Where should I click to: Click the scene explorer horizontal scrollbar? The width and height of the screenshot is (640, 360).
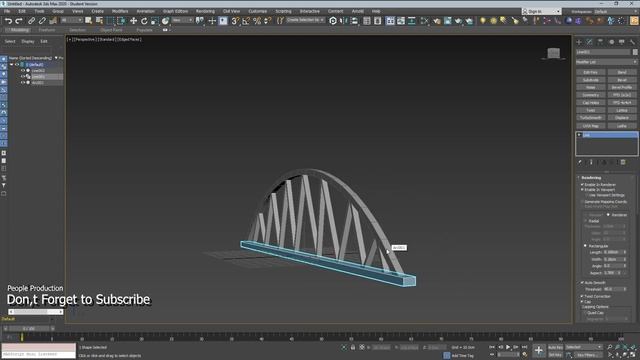pyautogui.click(x=36, y=312)
